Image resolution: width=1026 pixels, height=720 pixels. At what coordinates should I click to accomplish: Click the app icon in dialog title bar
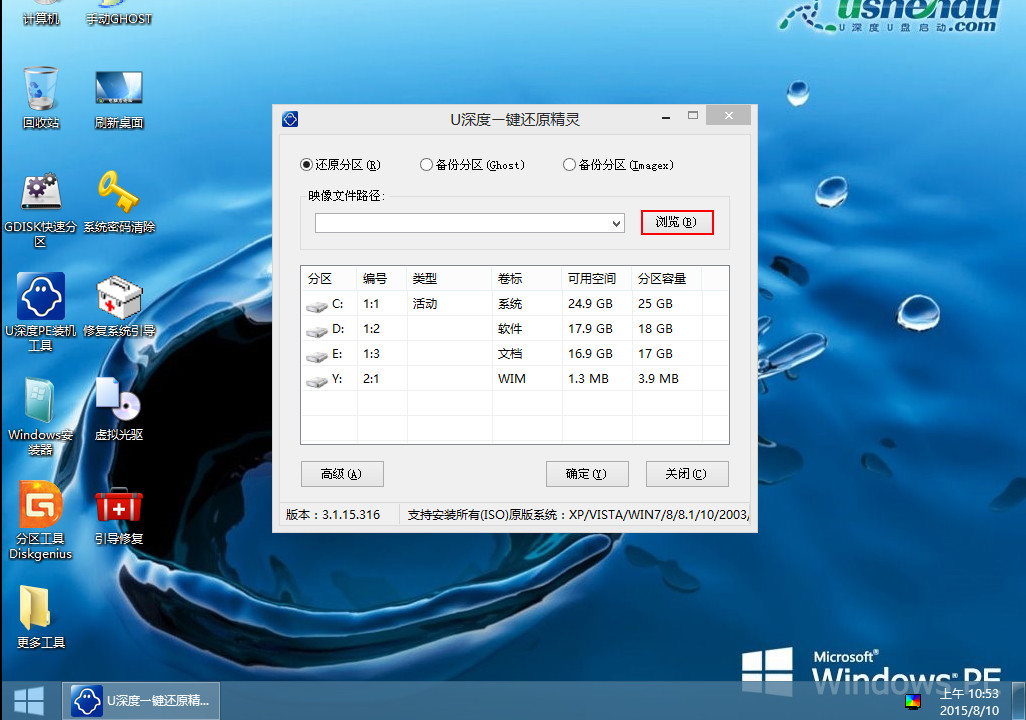coord(290,119)
